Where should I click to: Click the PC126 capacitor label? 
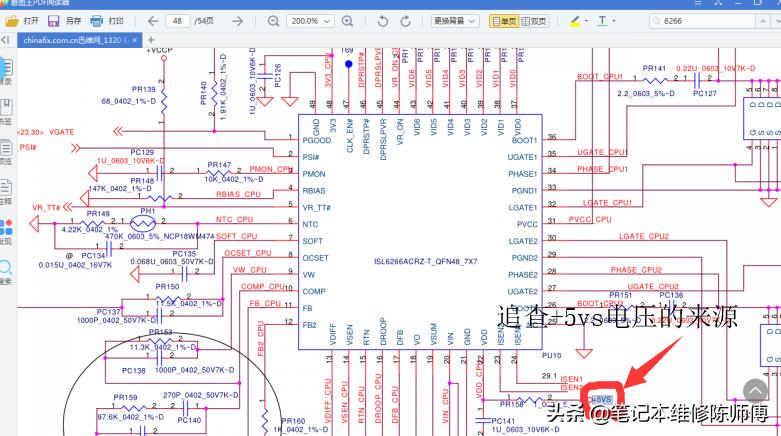[x=278, y=75]
